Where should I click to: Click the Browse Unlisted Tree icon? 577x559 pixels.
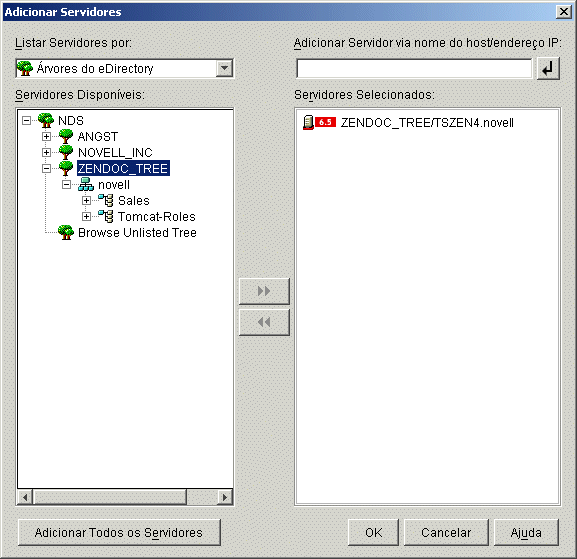click(66, 233)
